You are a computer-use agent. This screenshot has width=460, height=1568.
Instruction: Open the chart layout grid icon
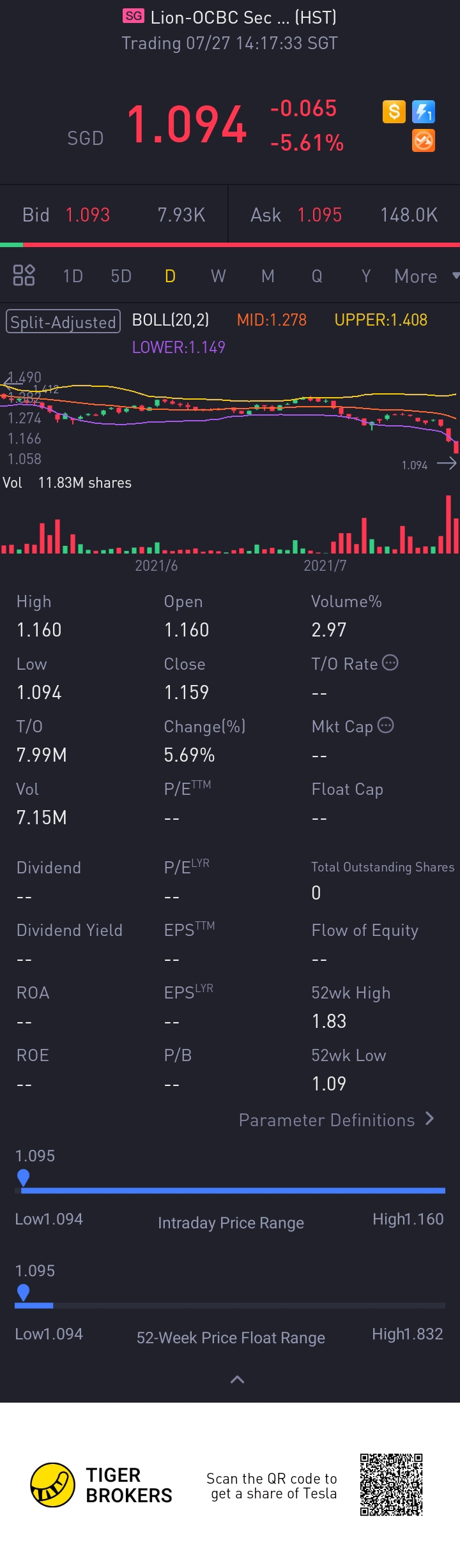coord(24,275)
